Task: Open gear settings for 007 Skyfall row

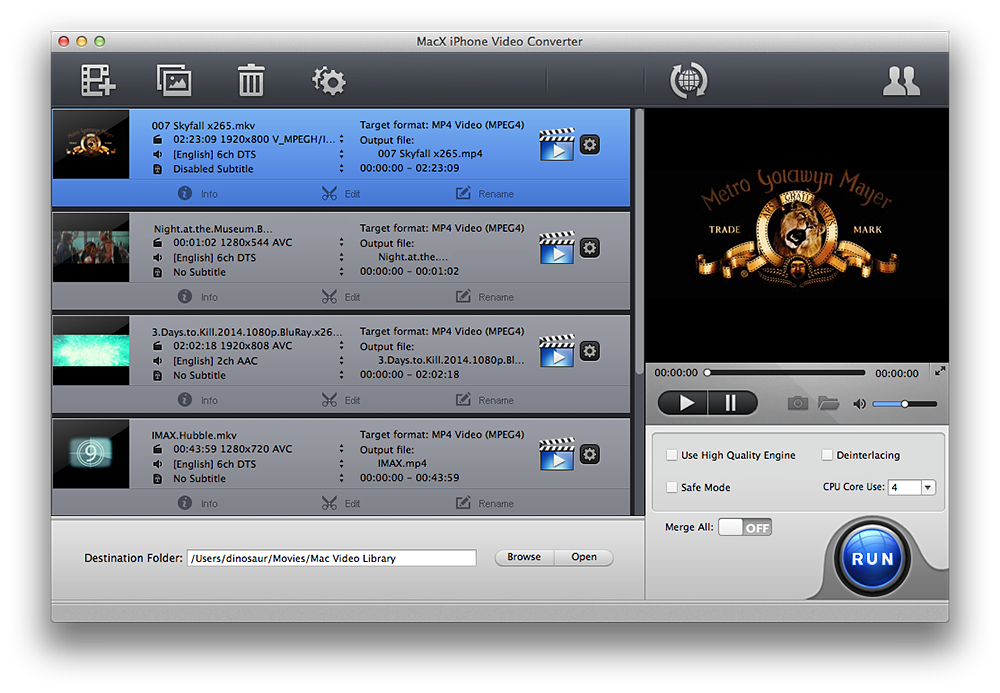Action: point(590,145)
